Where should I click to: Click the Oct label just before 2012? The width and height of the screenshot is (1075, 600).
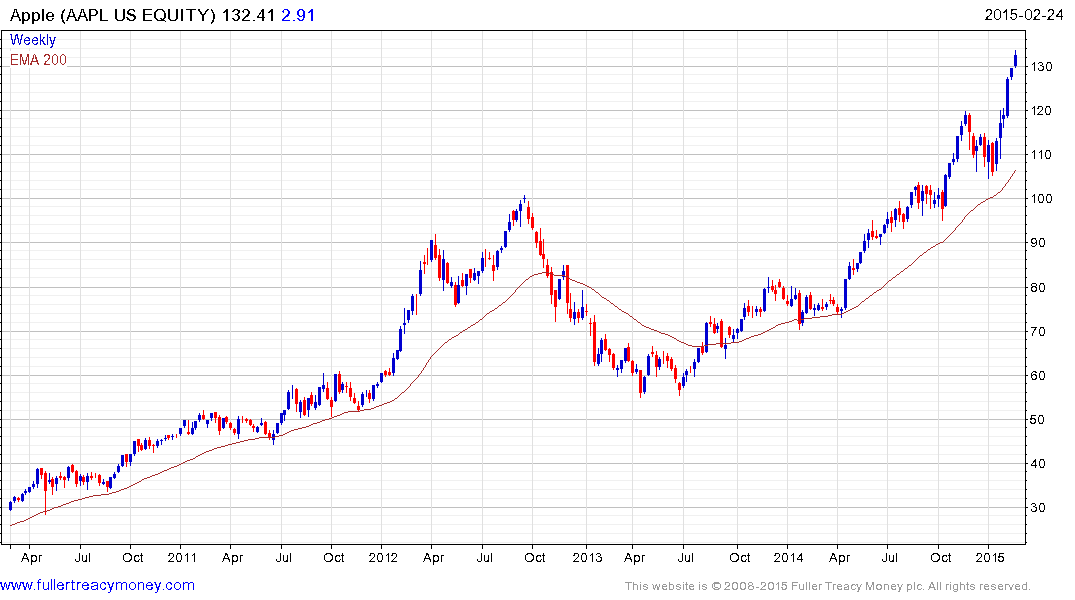333,557
